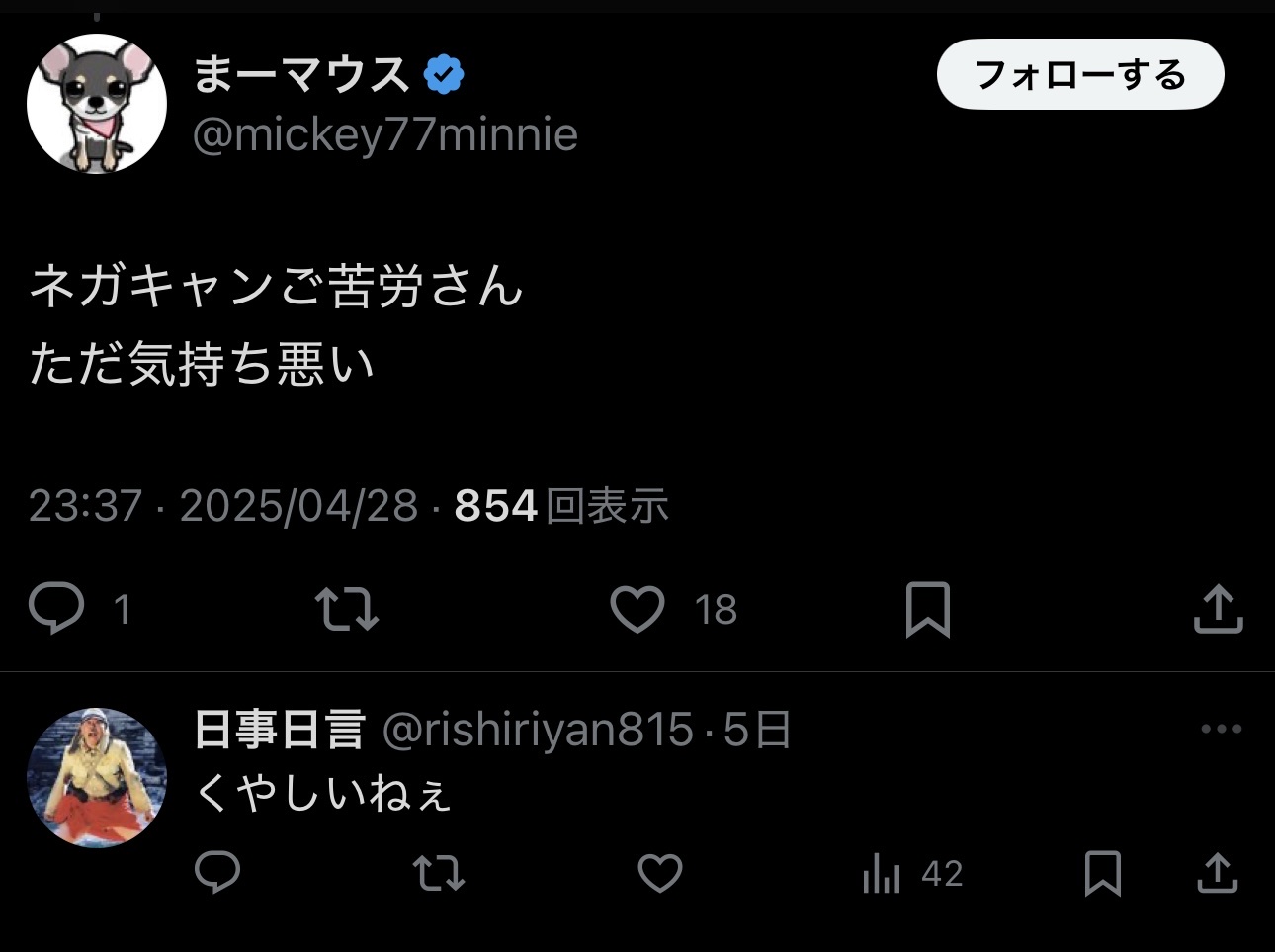Screen dimensions: 1275x952
Task: Click the 854 回表示 view count
Action: click(560, 506)
